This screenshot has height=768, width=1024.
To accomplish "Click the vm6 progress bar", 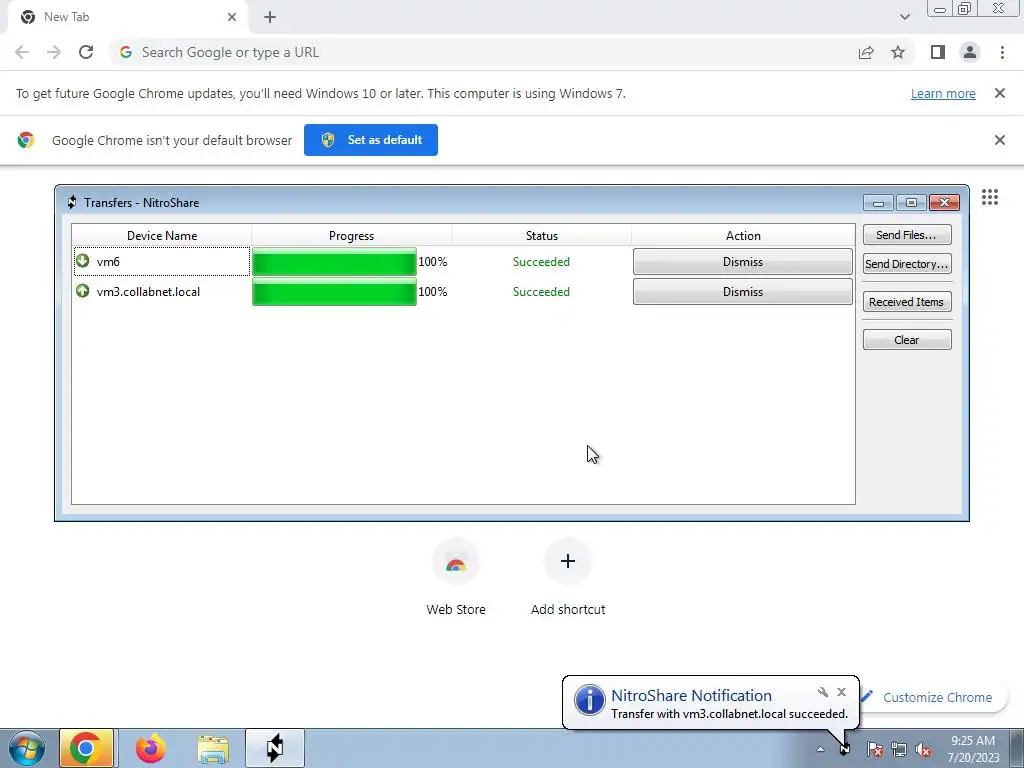I will (x=334, y=262).
